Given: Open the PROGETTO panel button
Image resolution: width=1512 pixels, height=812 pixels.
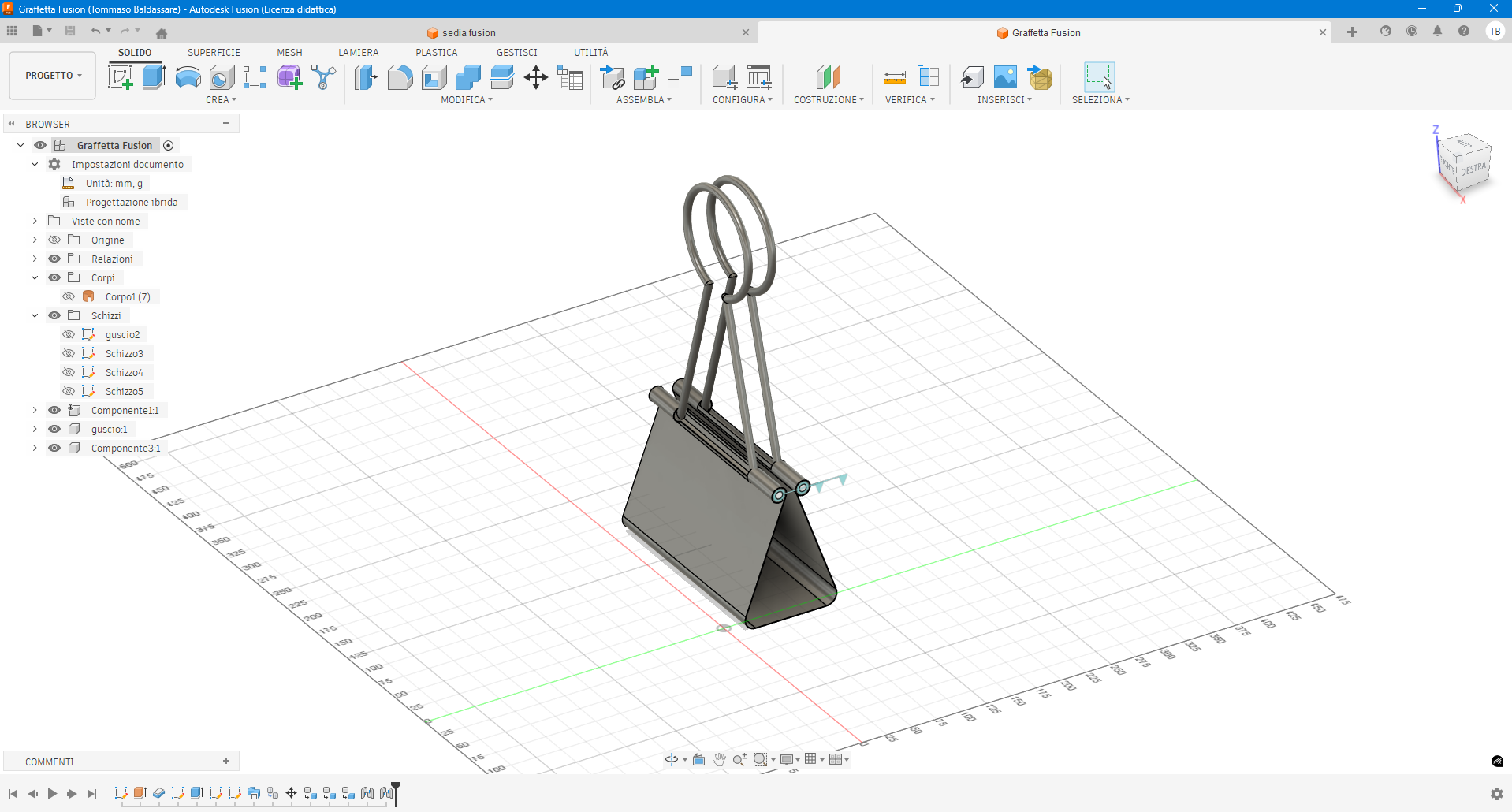Looking at the screenshot, I should [x=50, y=75].
